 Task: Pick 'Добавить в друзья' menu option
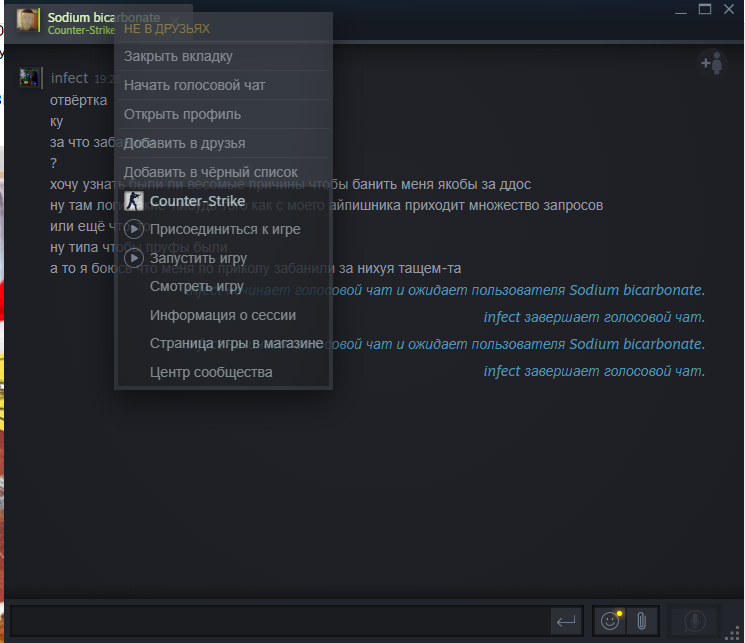223,144
